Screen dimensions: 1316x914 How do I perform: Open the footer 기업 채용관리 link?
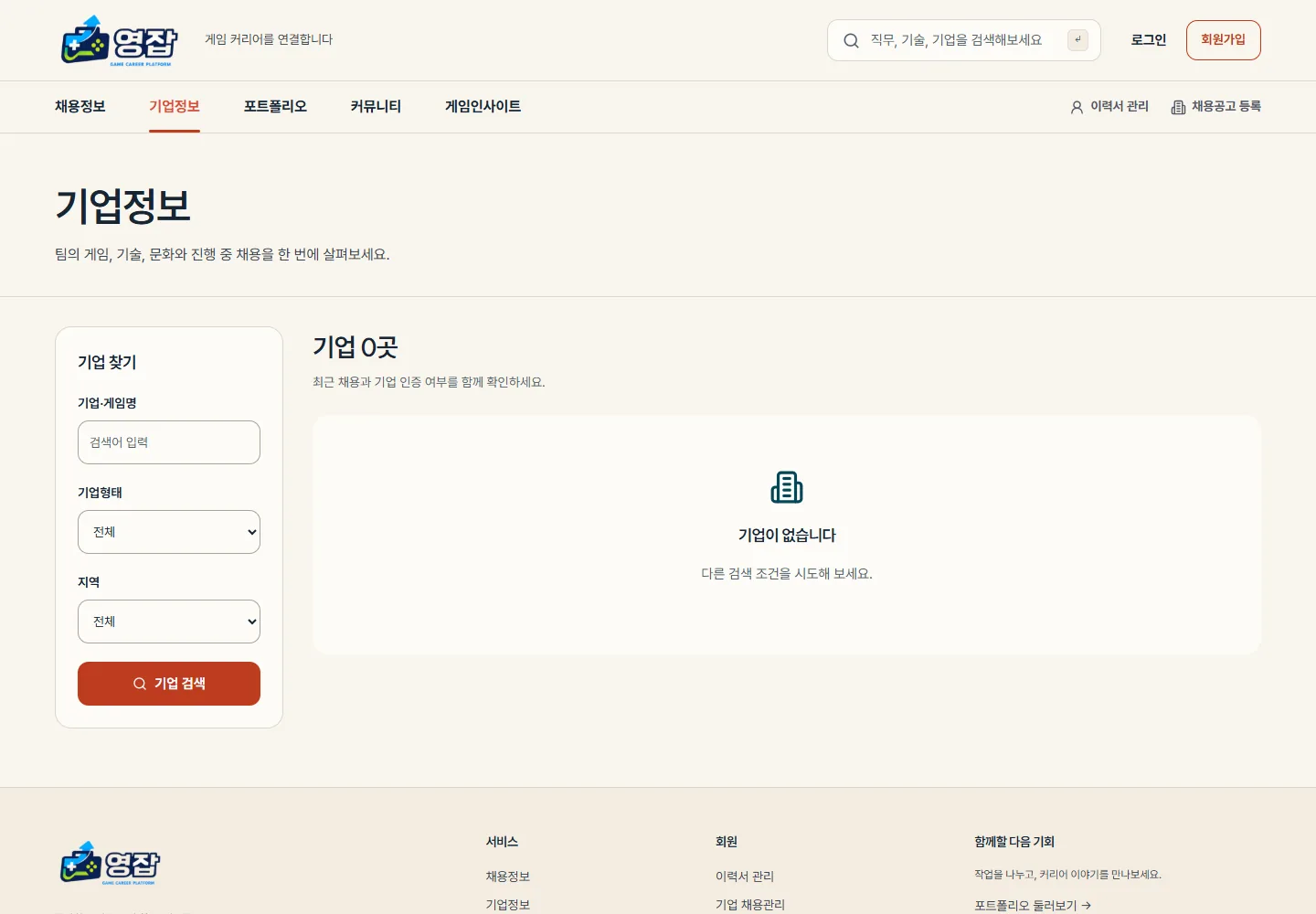[750, 905]
